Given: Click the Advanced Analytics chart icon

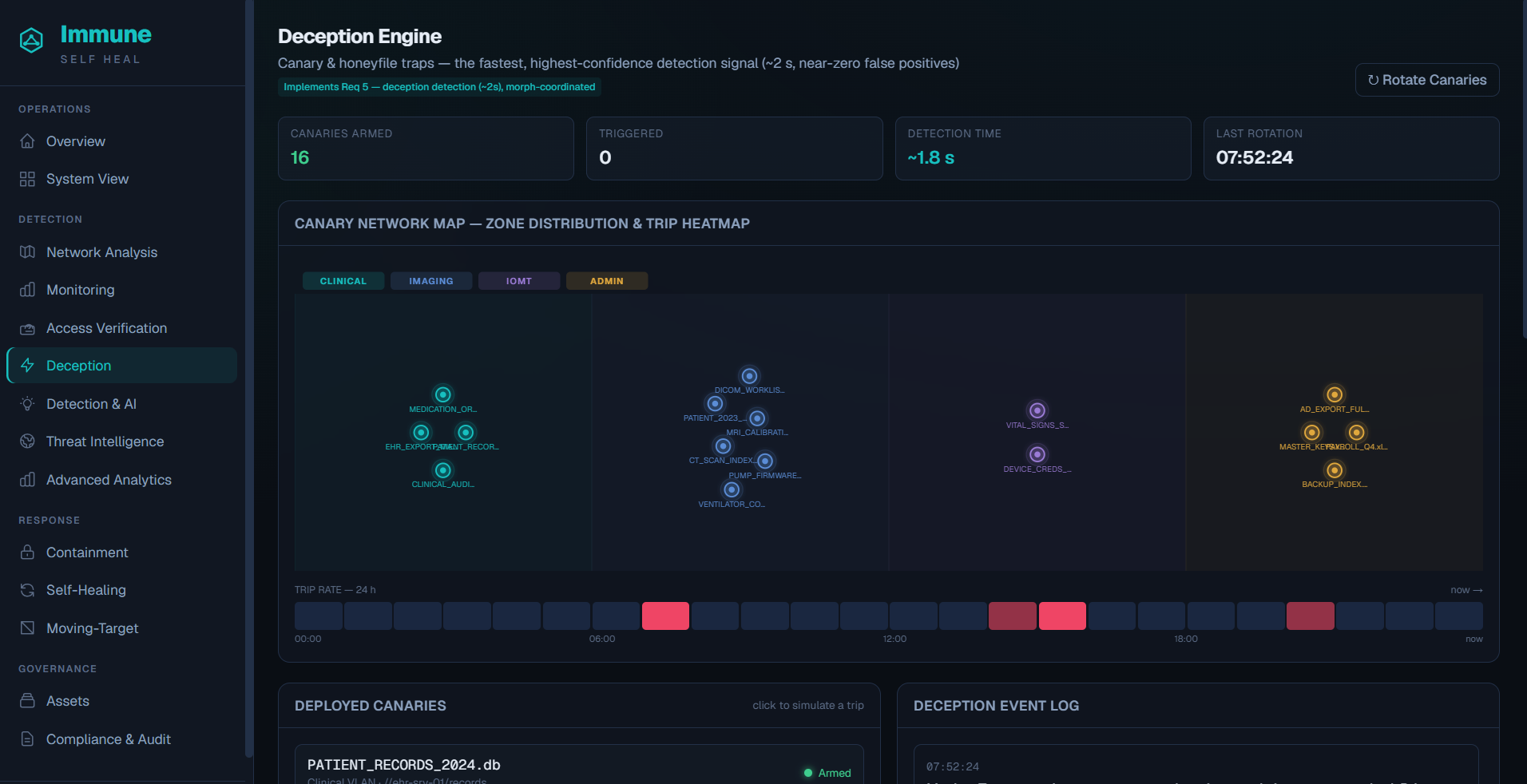Looking at the screenshot, I should coord(27,480).
